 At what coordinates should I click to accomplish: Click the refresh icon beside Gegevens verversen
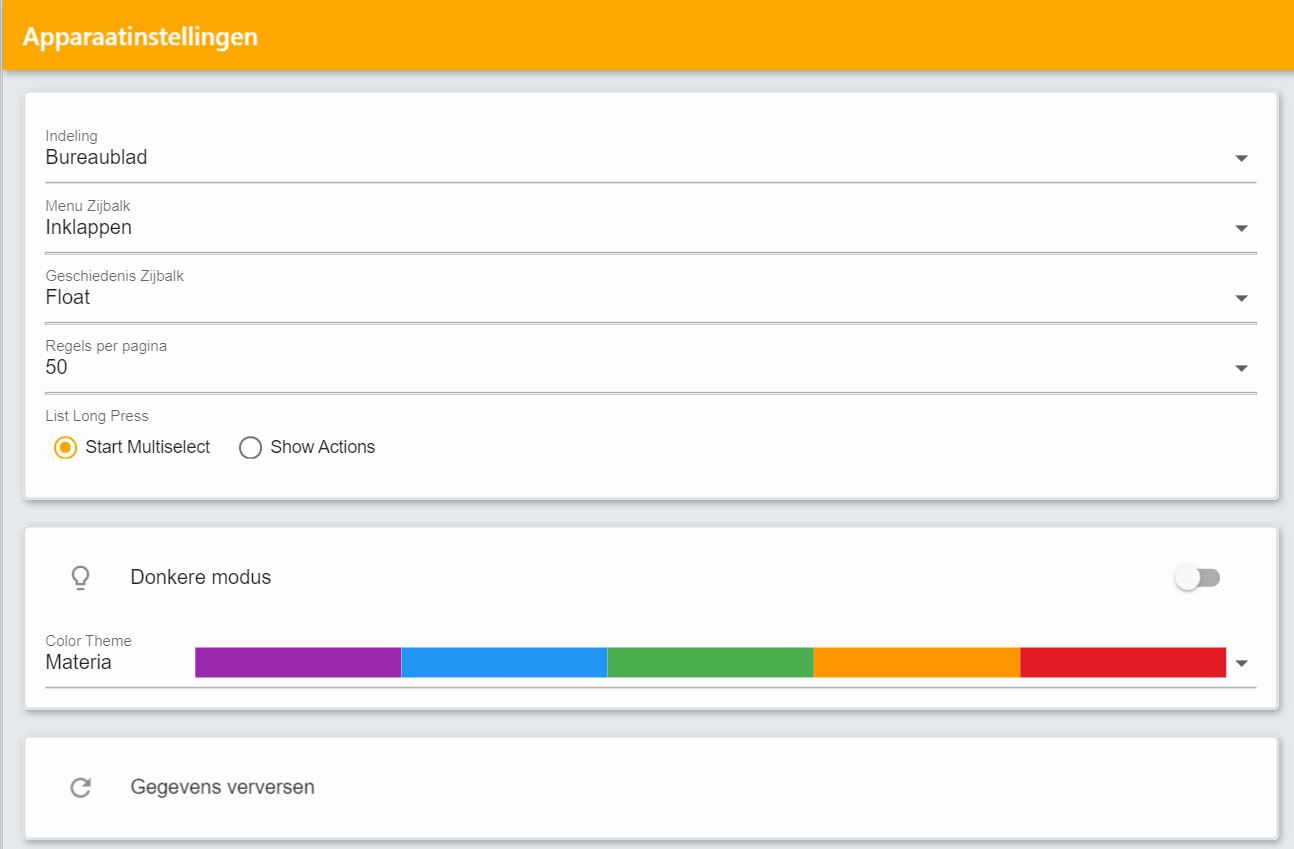pyautogui.click(x=80, y=786)
